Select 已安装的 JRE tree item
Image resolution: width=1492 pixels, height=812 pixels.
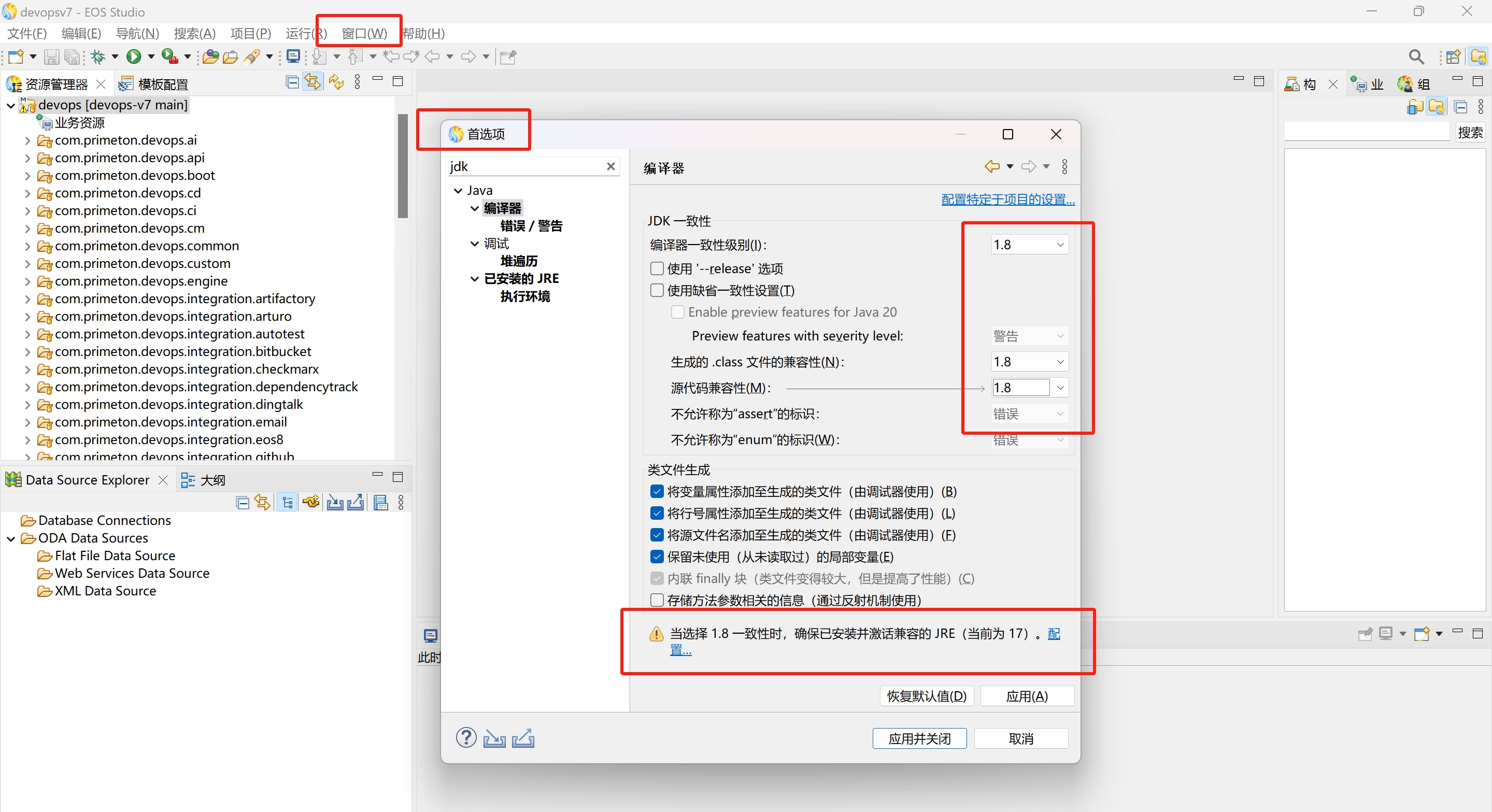(x=521, y=279)
